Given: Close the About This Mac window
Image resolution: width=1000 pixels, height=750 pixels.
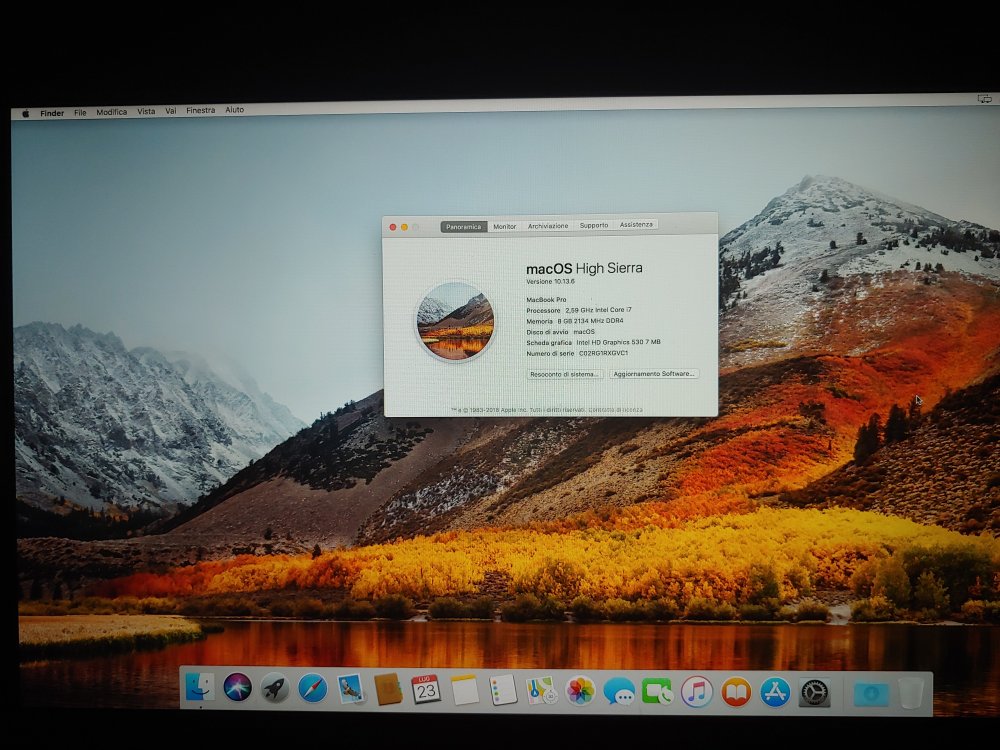Looking at the screenshot, I should tap(393, 227).
